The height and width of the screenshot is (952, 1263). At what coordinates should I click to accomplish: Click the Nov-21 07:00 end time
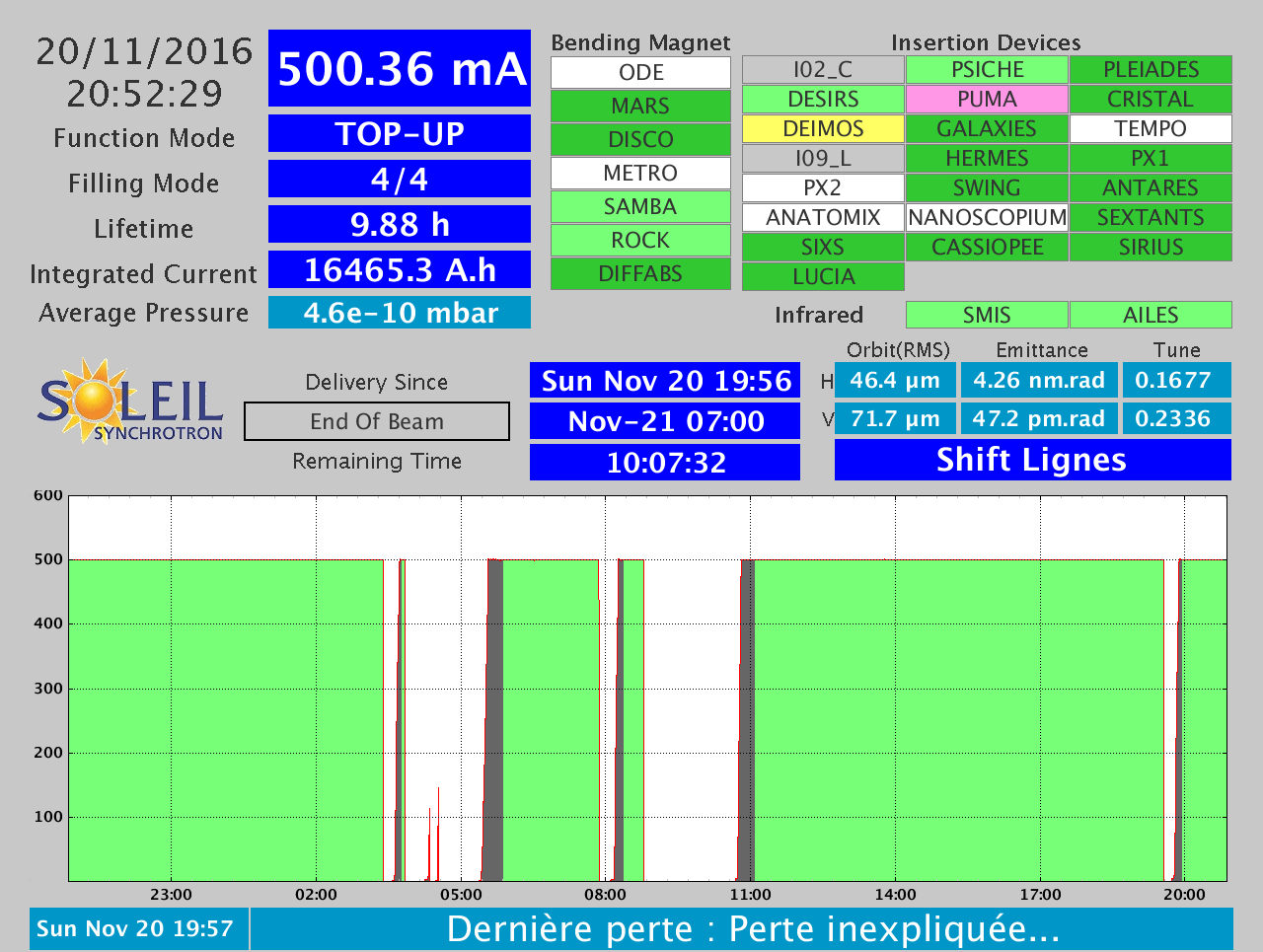click(665, 421)
